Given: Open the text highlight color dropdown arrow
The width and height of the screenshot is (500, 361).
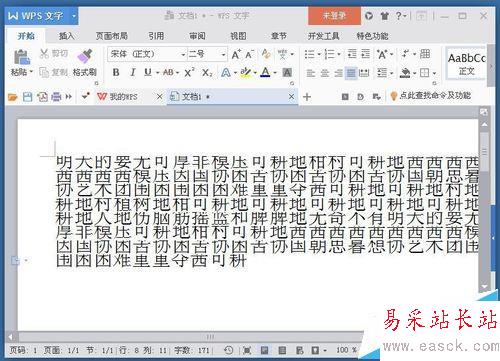Looking at the screenshot, I should [255, 73].
